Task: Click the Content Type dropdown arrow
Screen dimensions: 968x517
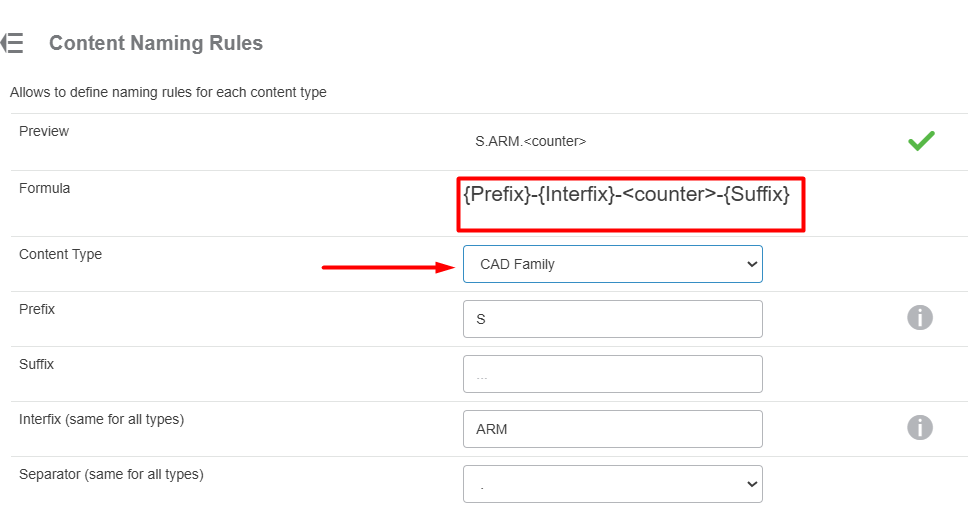Action: (752, 264)
